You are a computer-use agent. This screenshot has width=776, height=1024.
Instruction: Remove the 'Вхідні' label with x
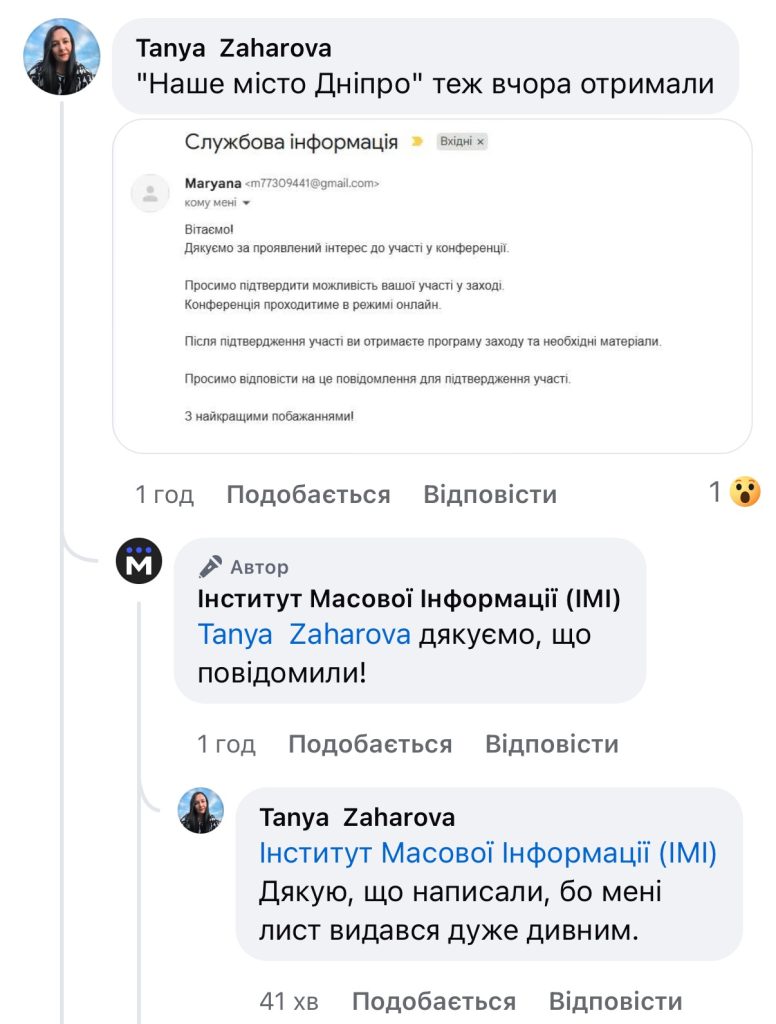point(481,142)
